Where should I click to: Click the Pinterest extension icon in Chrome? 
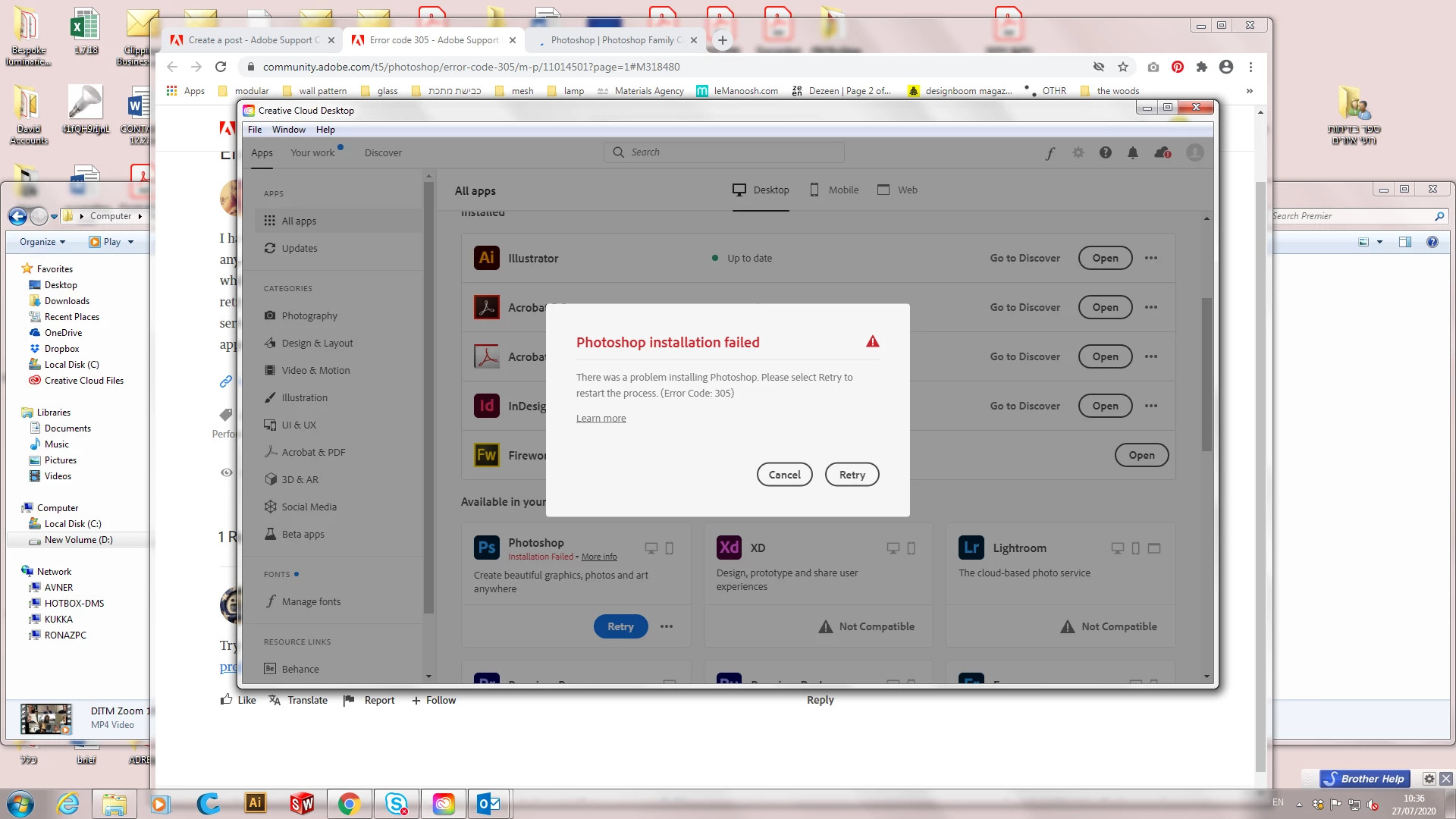[1177, 67]
